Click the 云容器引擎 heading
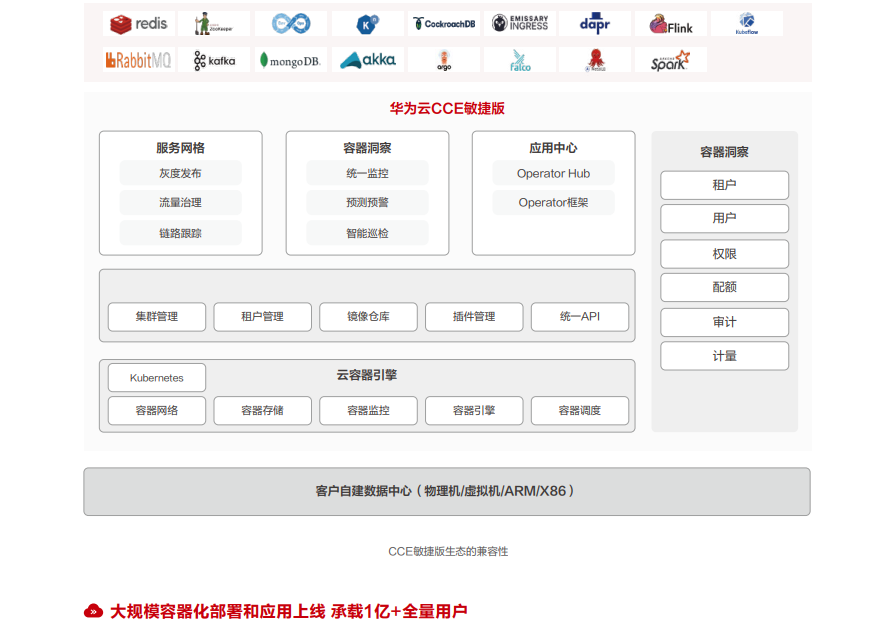895x622 pixels. coord(366,375)
